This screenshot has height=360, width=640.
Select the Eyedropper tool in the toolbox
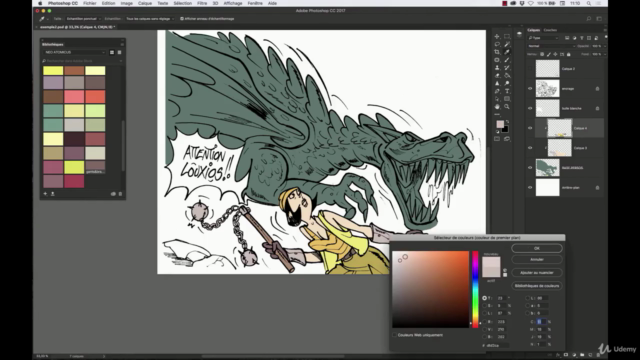coord(507,52)
